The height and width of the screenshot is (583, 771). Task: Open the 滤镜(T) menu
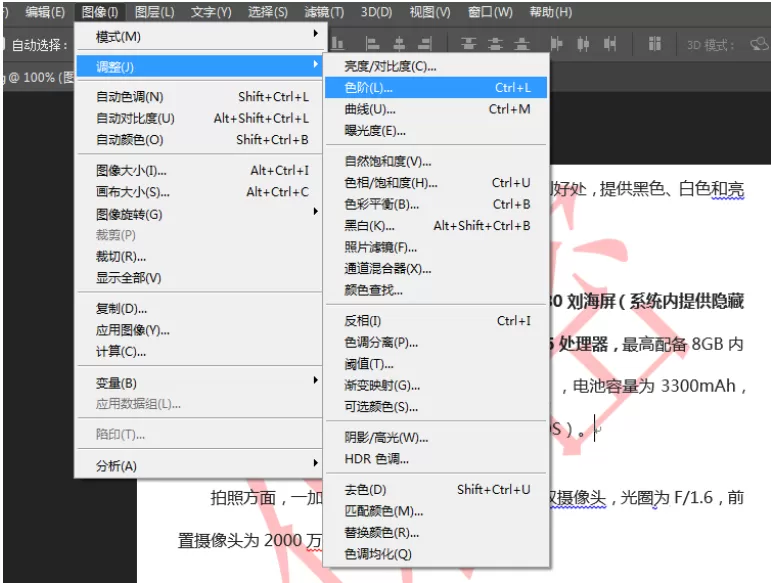(x=324, y=12)
